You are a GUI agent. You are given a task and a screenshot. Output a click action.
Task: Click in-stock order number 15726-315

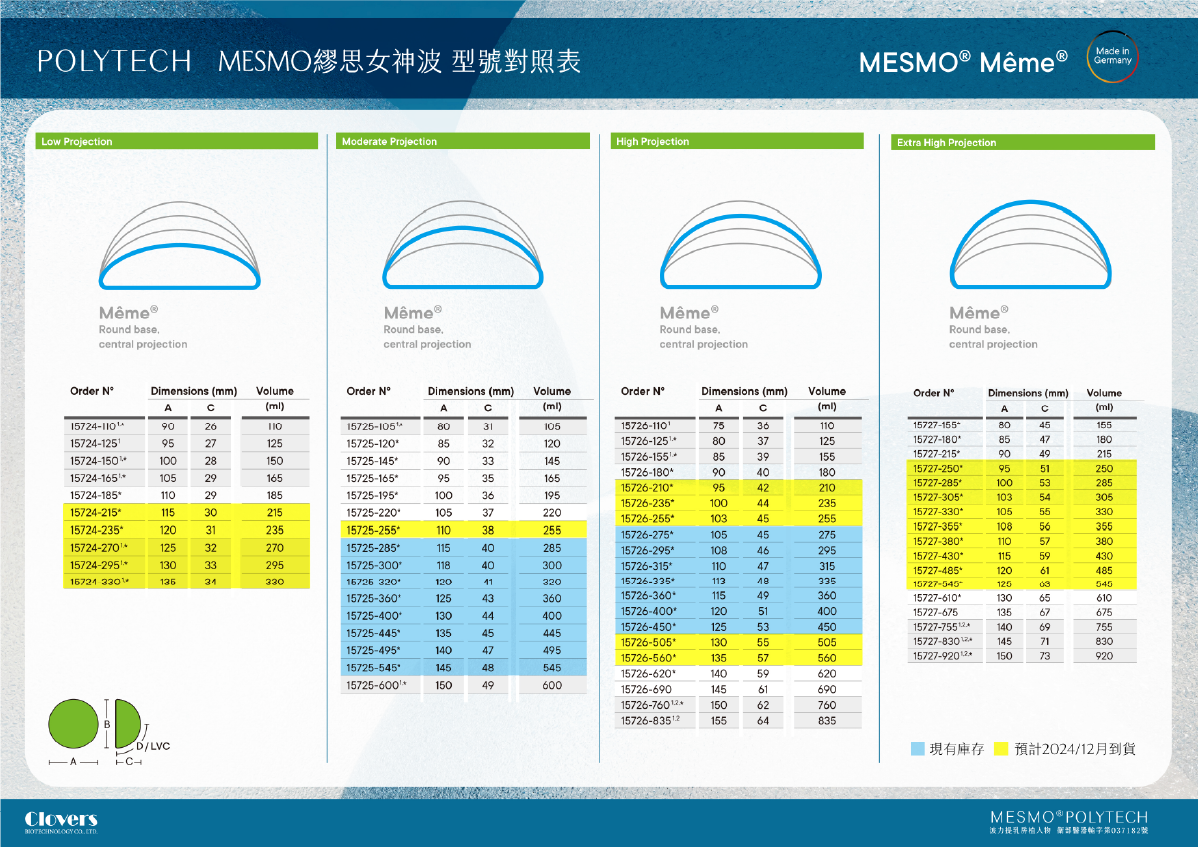tap(646, 567)
